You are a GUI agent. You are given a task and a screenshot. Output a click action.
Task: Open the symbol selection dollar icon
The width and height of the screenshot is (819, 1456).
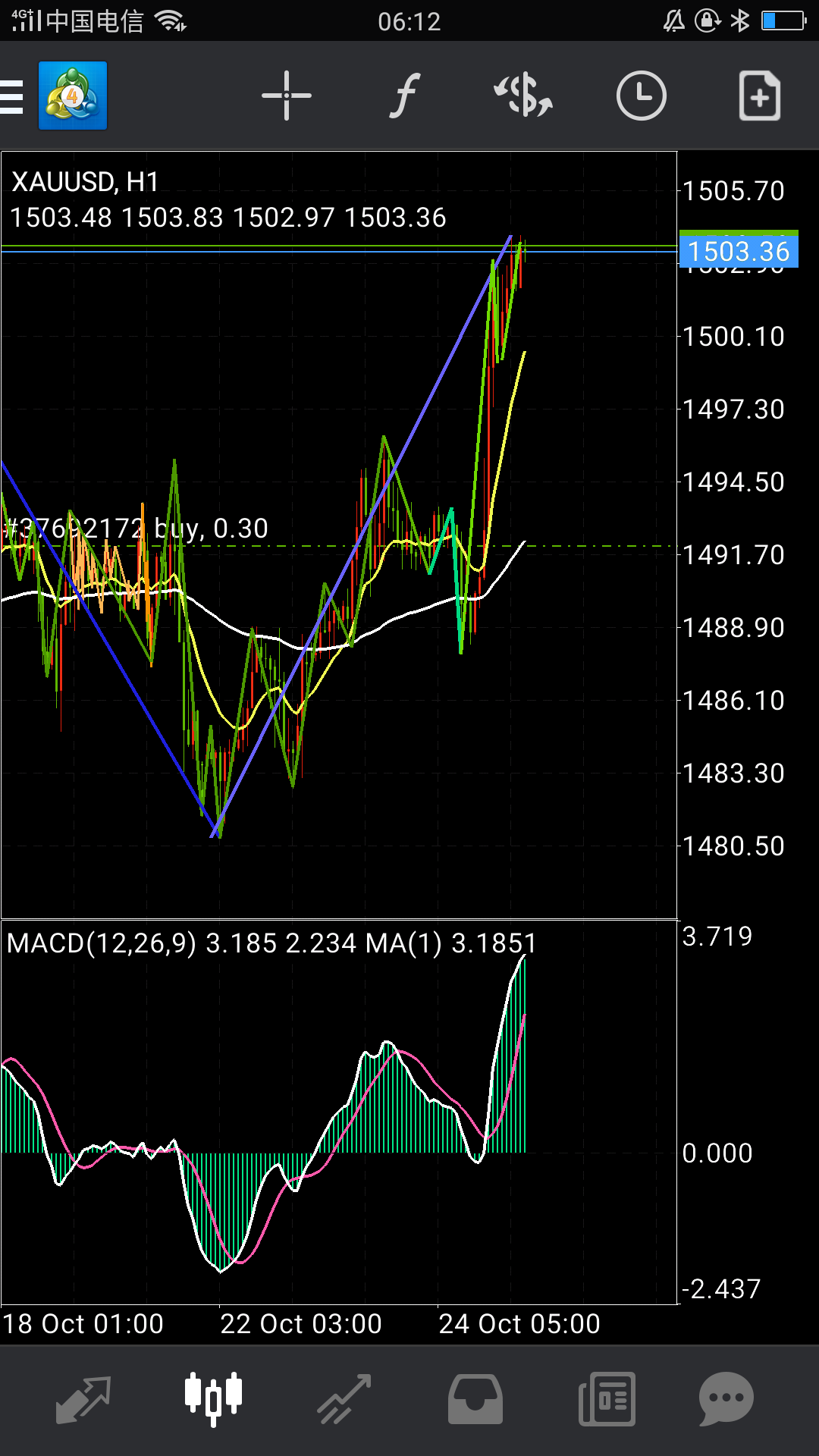523,96
